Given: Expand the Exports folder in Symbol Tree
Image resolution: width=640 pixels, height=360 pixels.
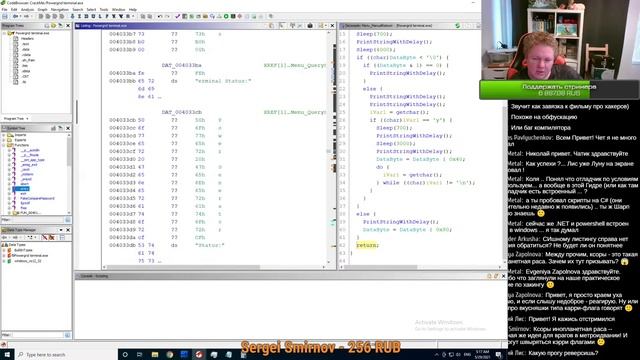Looking at the screenshot, I should coord(4,140).
